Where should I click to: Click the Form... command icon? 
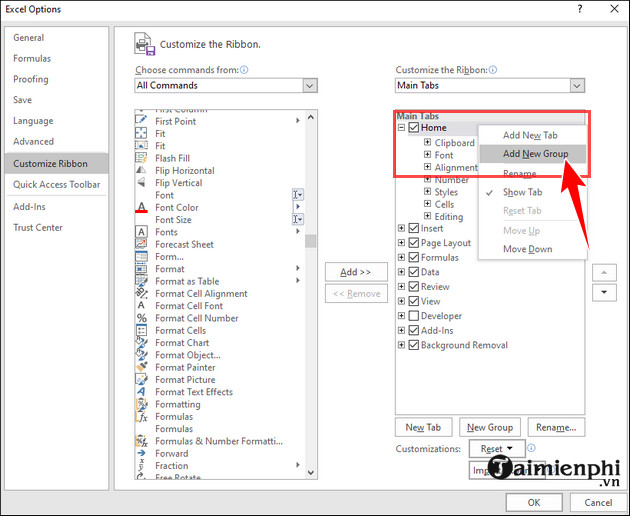(141, 256)
